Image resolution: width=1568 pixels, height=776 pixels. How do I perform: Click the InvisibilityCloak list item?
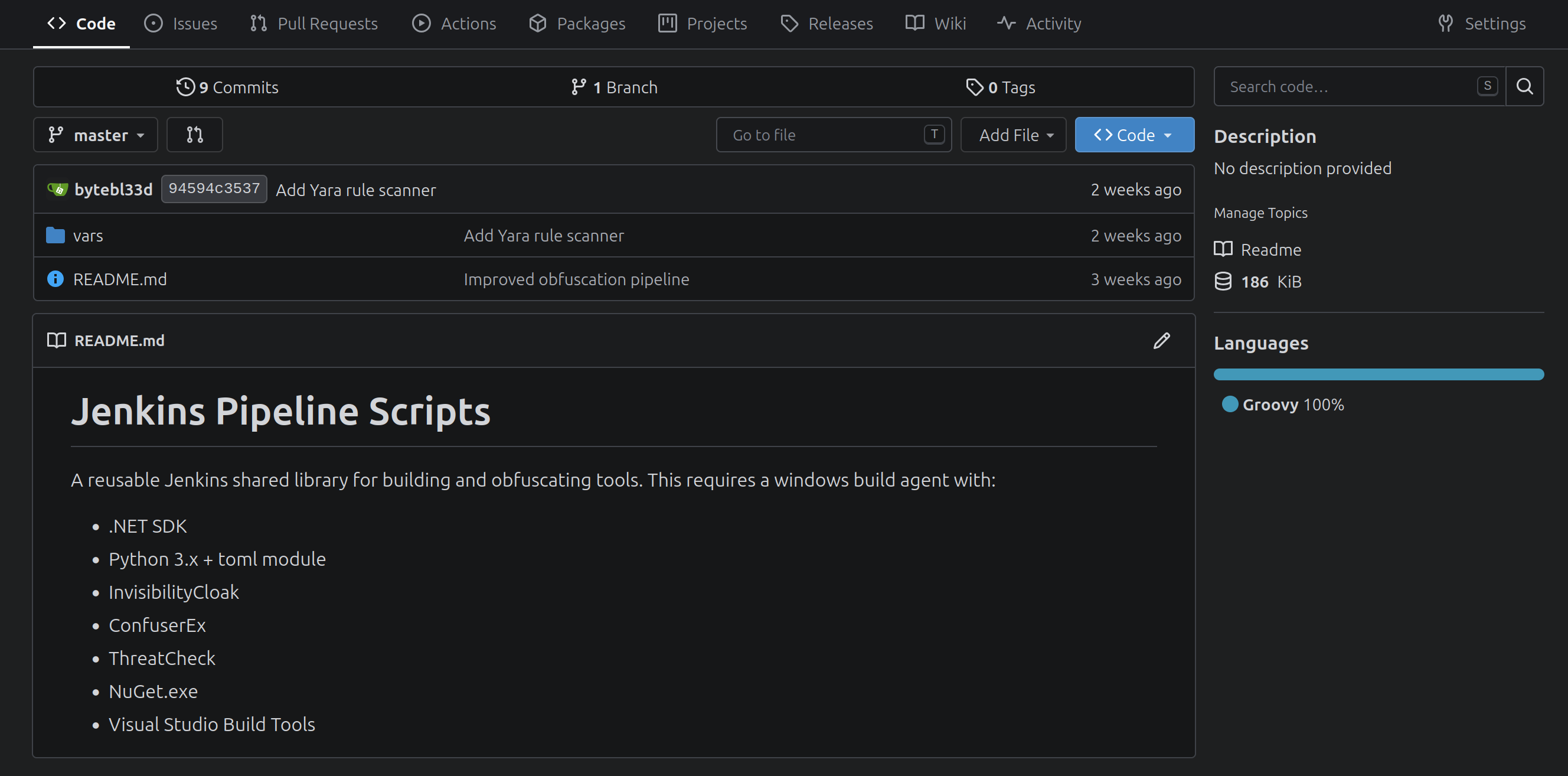[x=174, y=592]
